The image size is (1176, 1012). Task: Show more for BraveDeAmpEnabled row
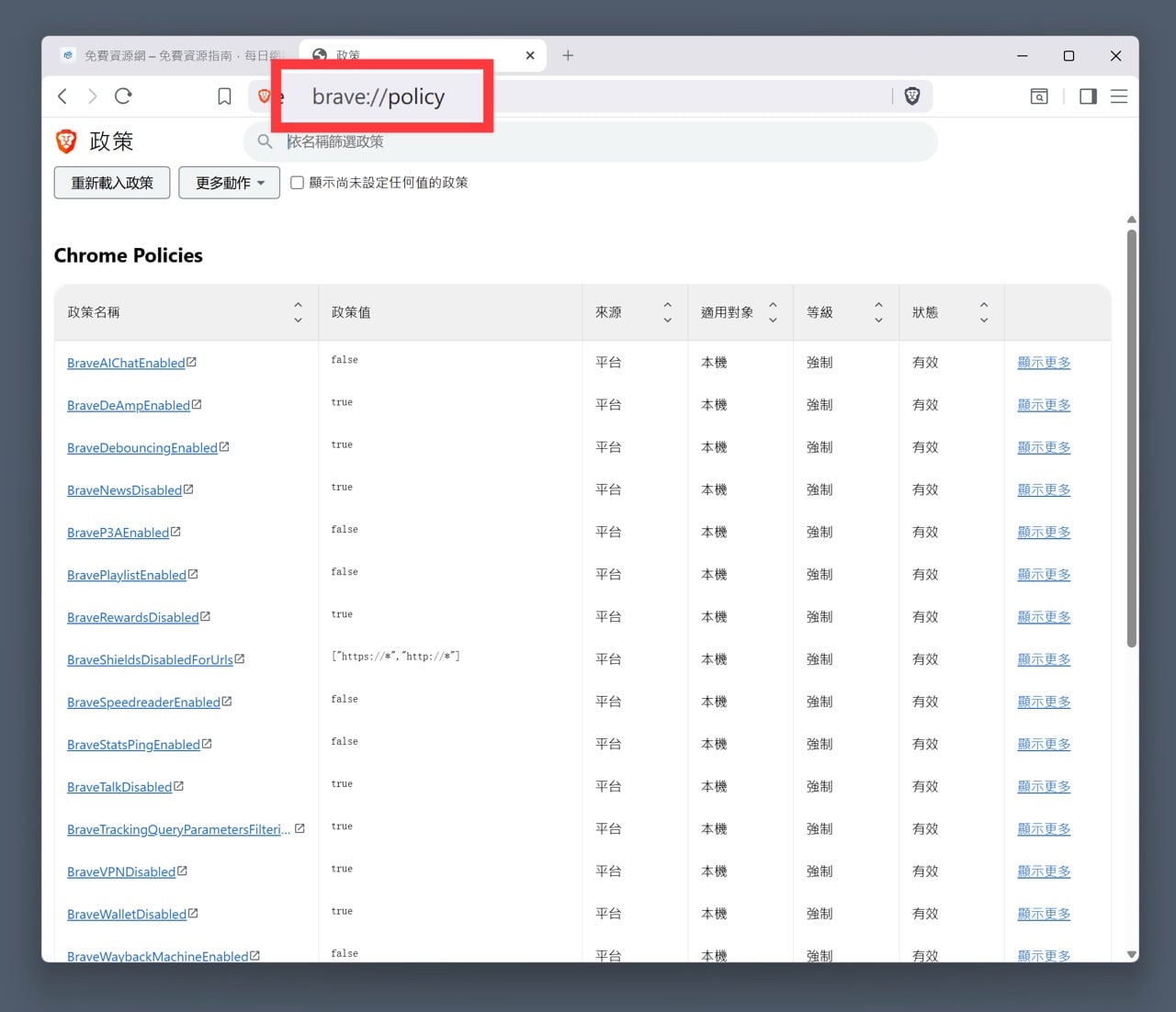coord(1044,405)
